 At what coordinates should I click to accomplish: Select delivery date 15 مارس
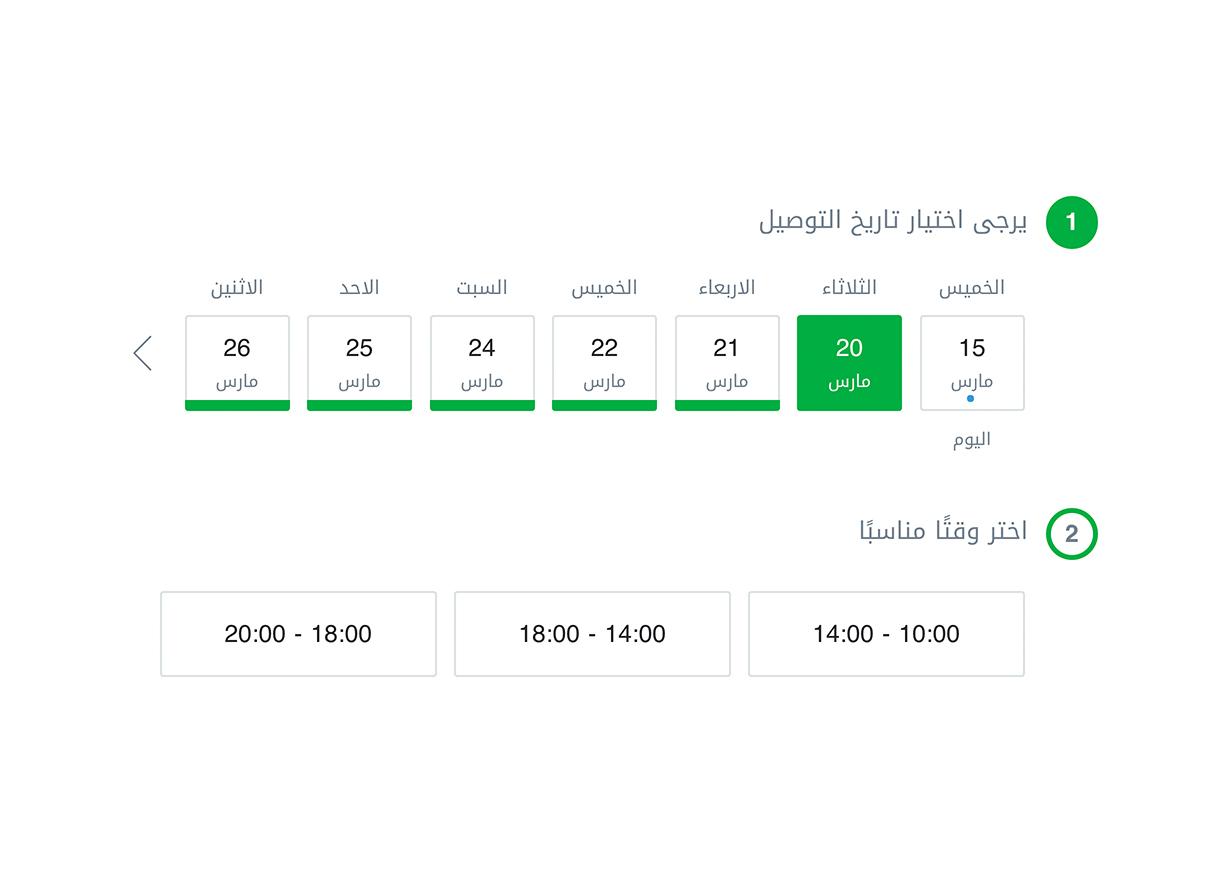972,363
